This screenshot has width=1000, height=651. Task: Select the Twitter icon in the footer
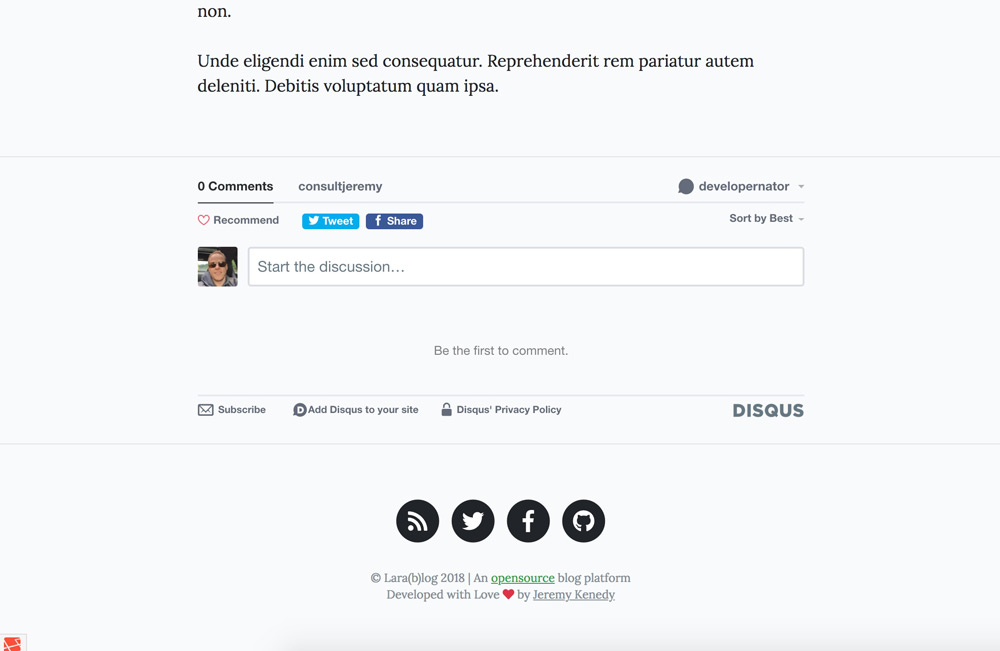click(472, 521)
